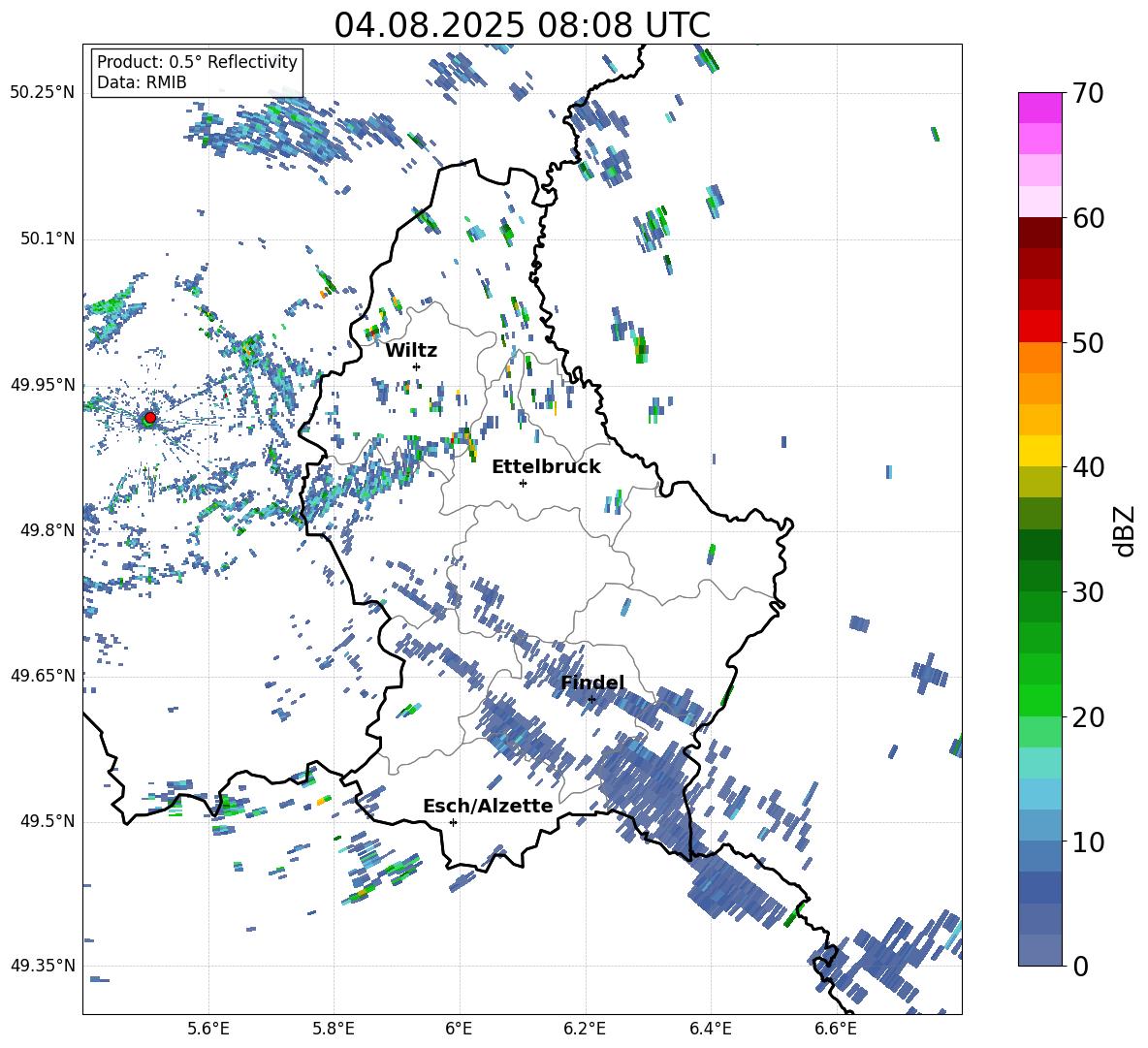This screenshot has width=1148, height=1048.
Task: Click the 30 colorbar tick label
Action: click(1088, 592)
